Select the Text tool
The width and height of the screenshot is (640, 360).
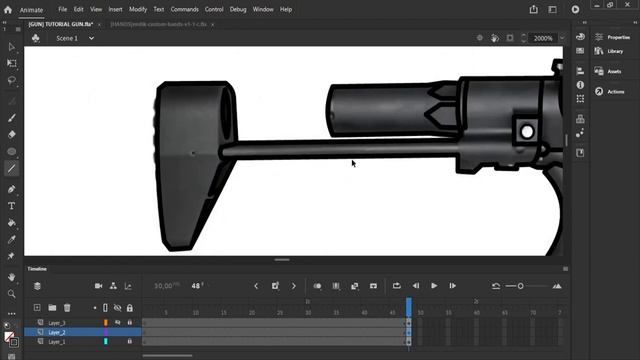coord(11,206)
